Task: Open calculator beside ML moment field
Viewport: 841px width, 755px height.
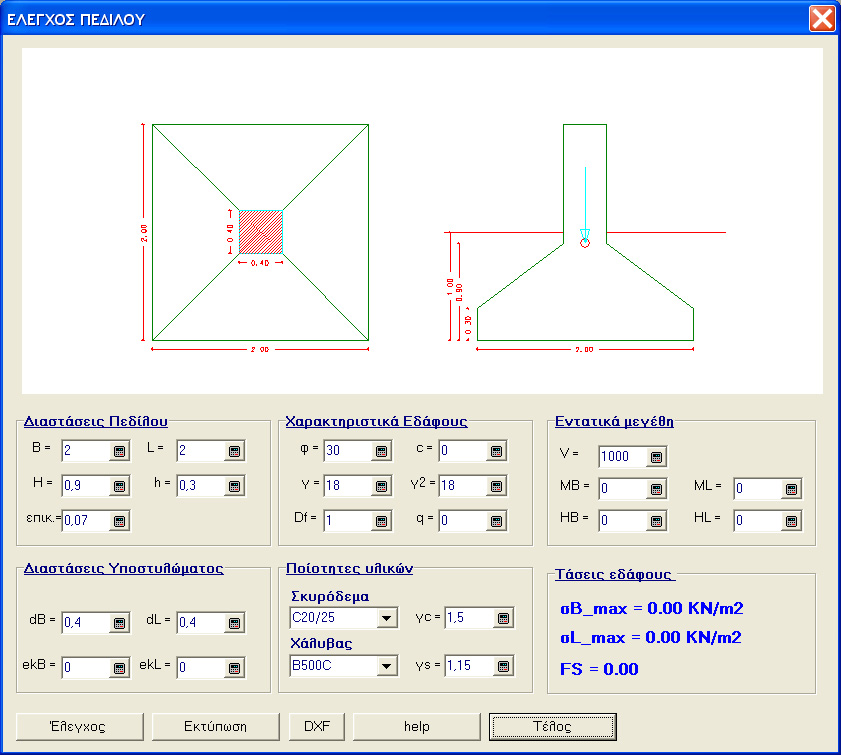Action: [x=791, y=489]
